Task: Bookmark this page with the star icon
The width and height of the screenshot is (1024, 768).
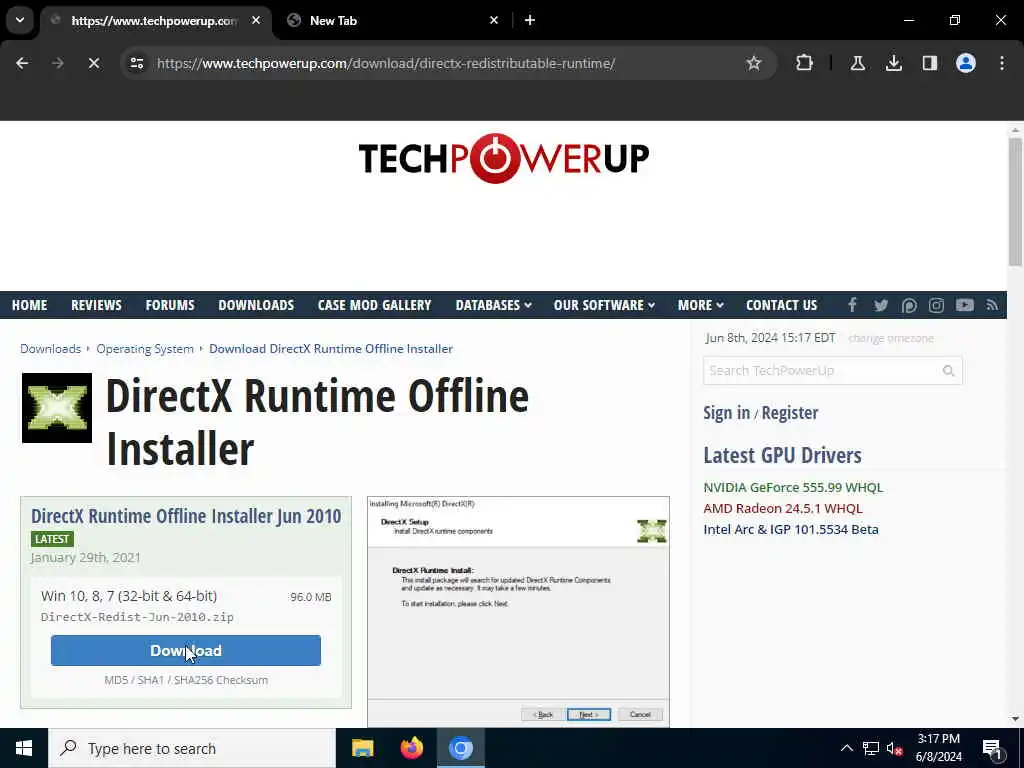Action: tap(754, 63)
